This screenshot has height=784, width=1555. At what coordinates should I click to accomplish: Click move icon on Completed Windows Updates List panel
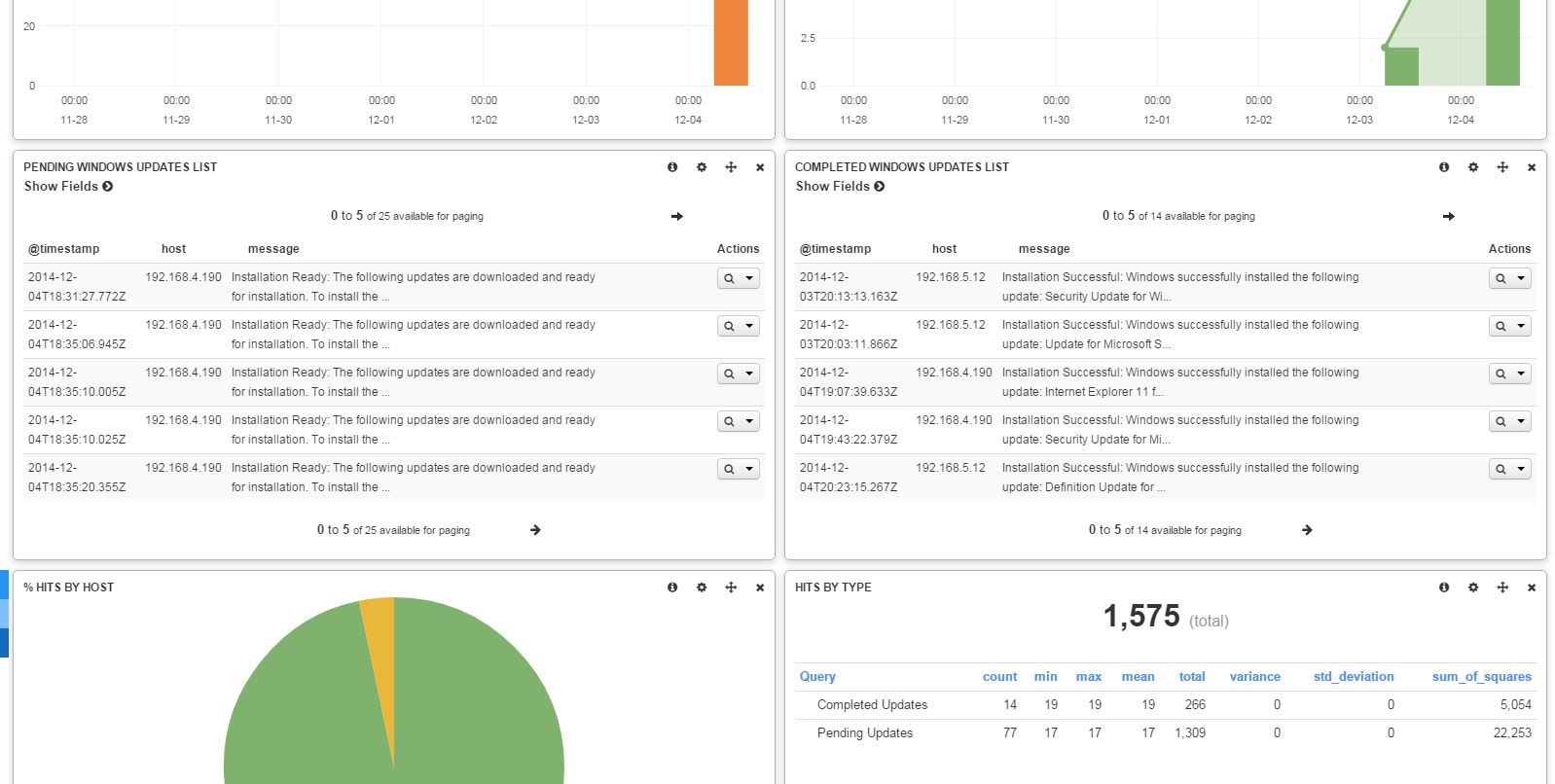coord(1502,167)
